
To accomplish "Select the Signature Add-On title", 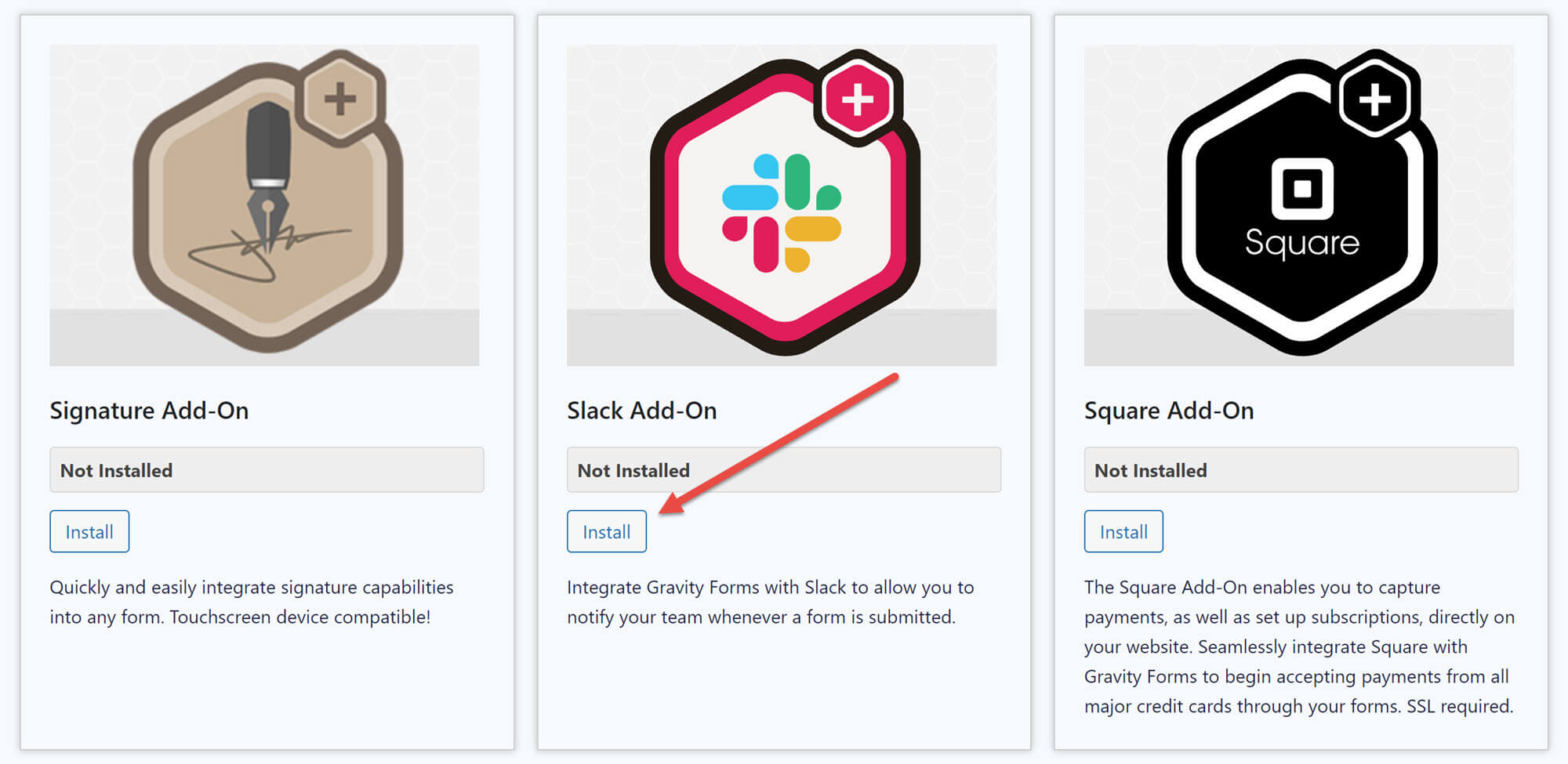I will [149, 411].
